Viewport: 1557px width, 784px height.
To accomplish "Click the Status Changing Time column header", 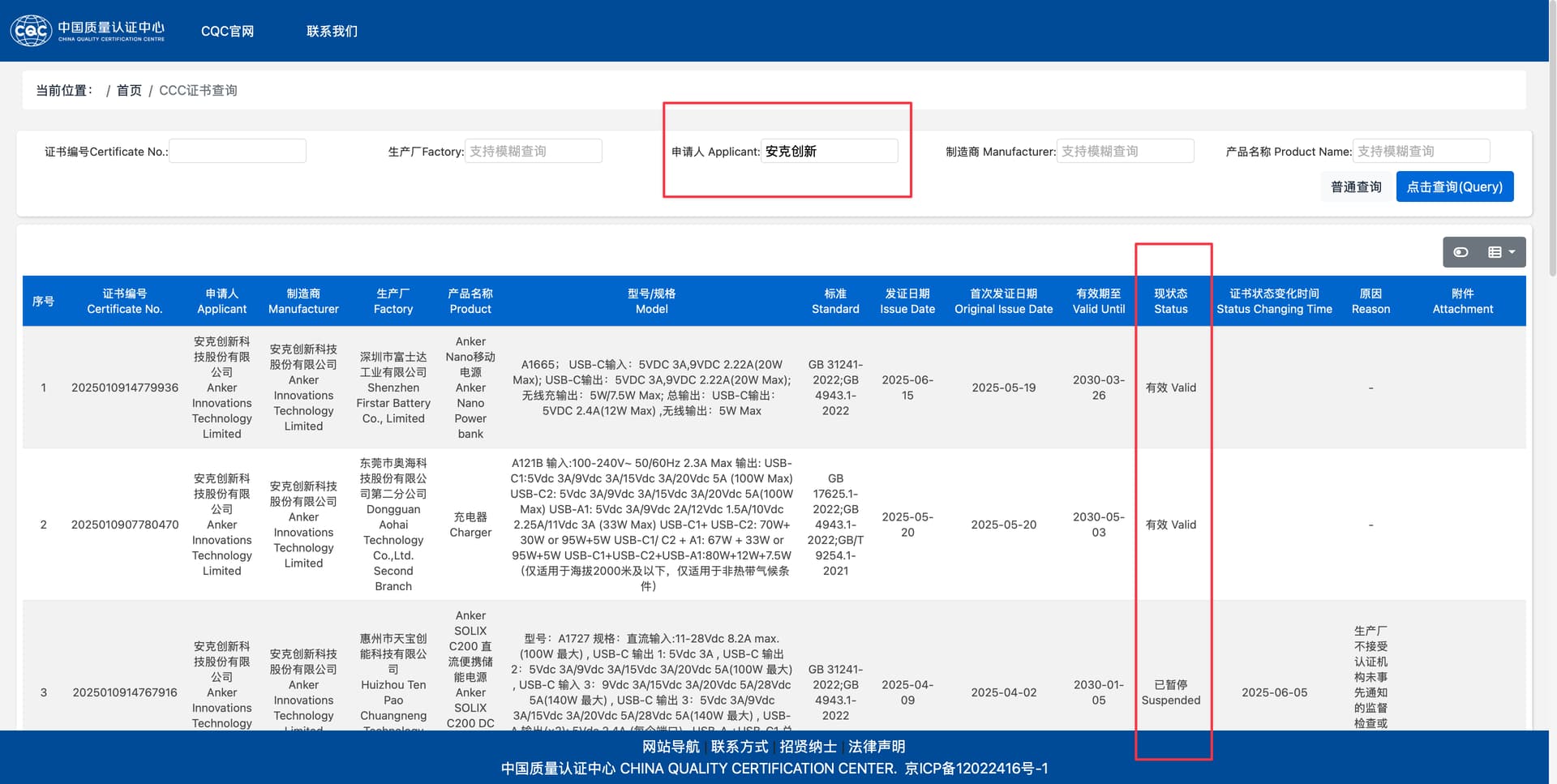I will click(x=1274, y=301).
